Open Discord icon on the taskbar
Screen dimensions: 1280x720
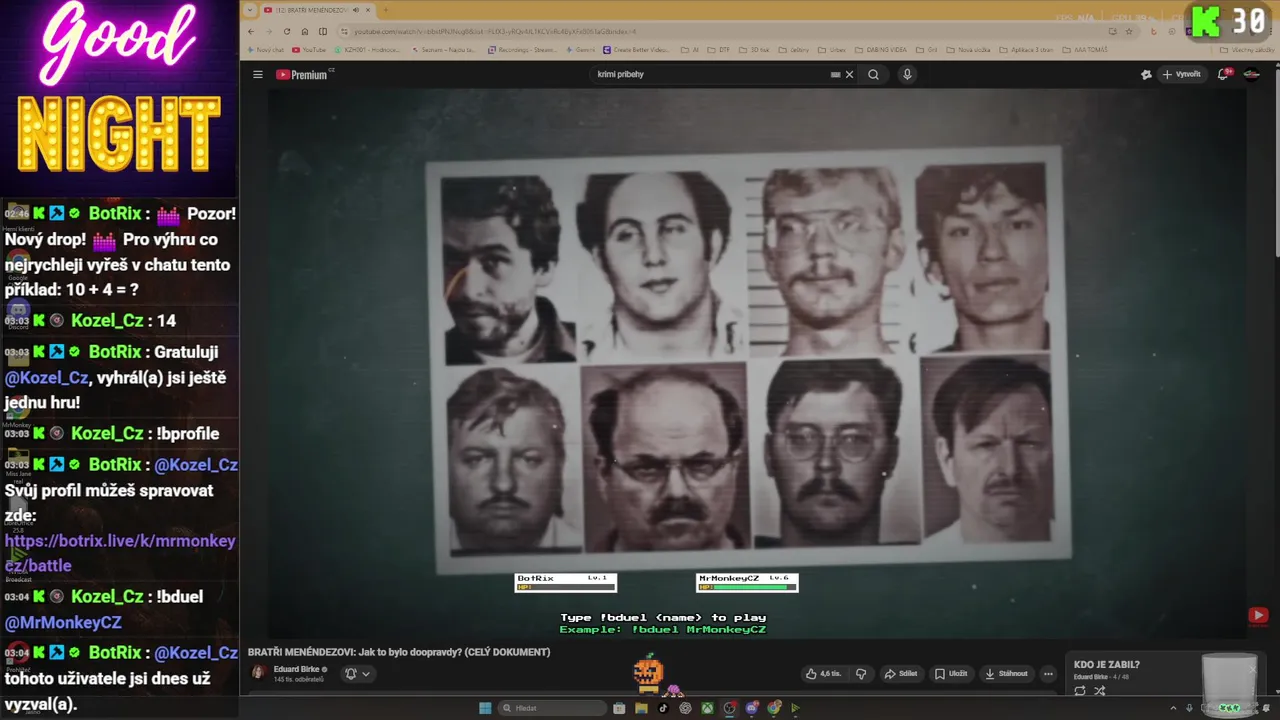tap(752, 708)
